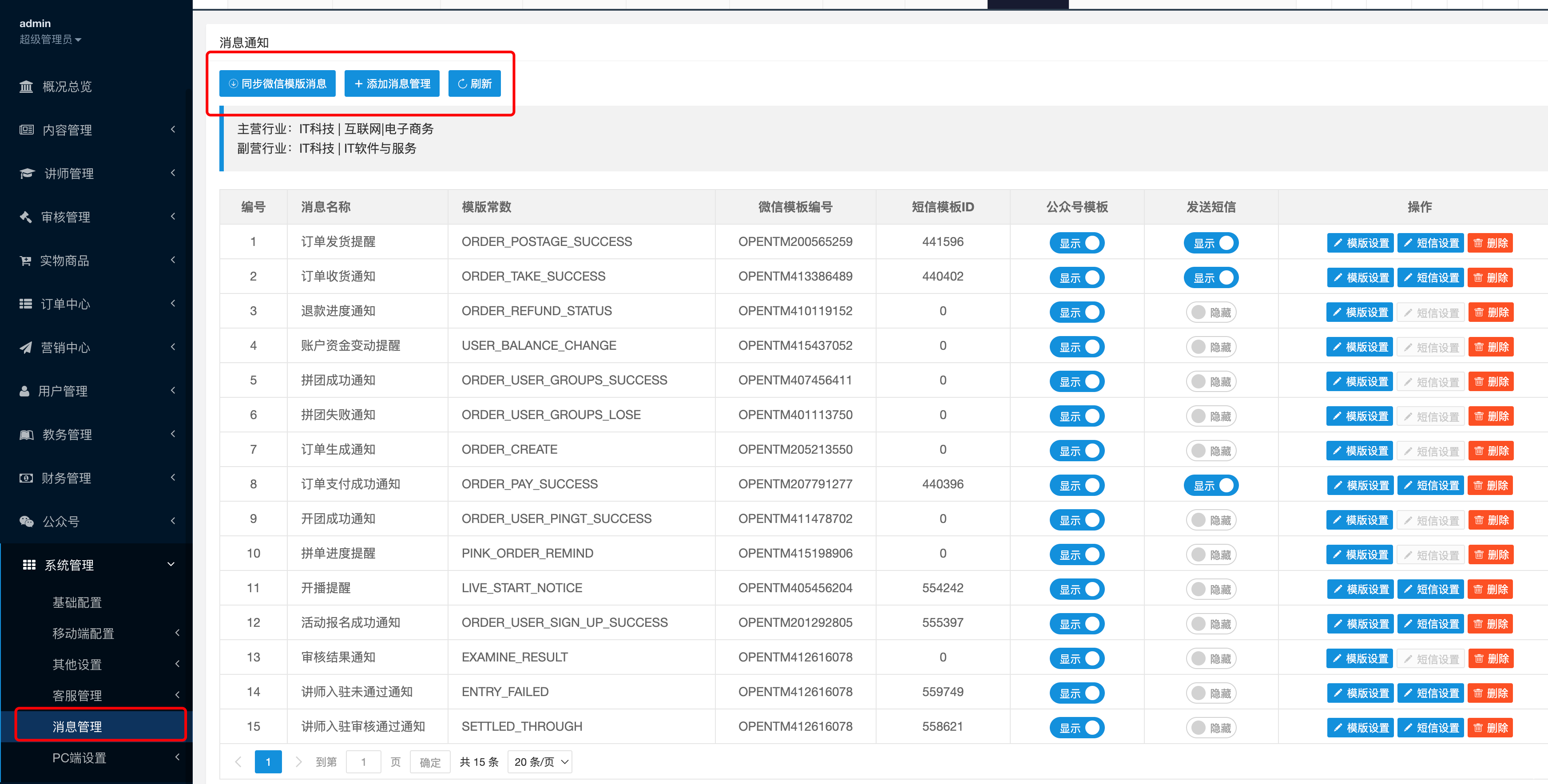Click the page number jump input field
This screenshot has width=1548, height=784.
pyautogui.click(x=364, y=762)
